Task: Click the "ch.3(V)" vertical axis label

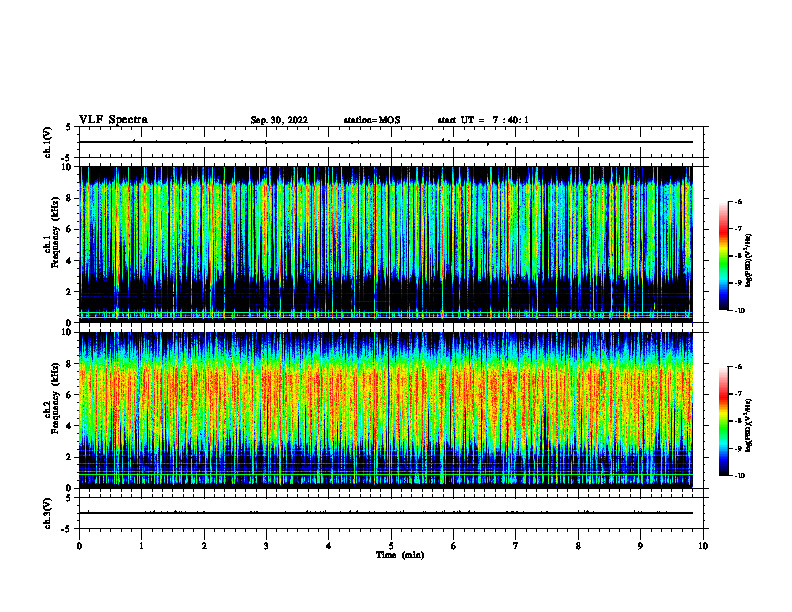Action: 47,513
